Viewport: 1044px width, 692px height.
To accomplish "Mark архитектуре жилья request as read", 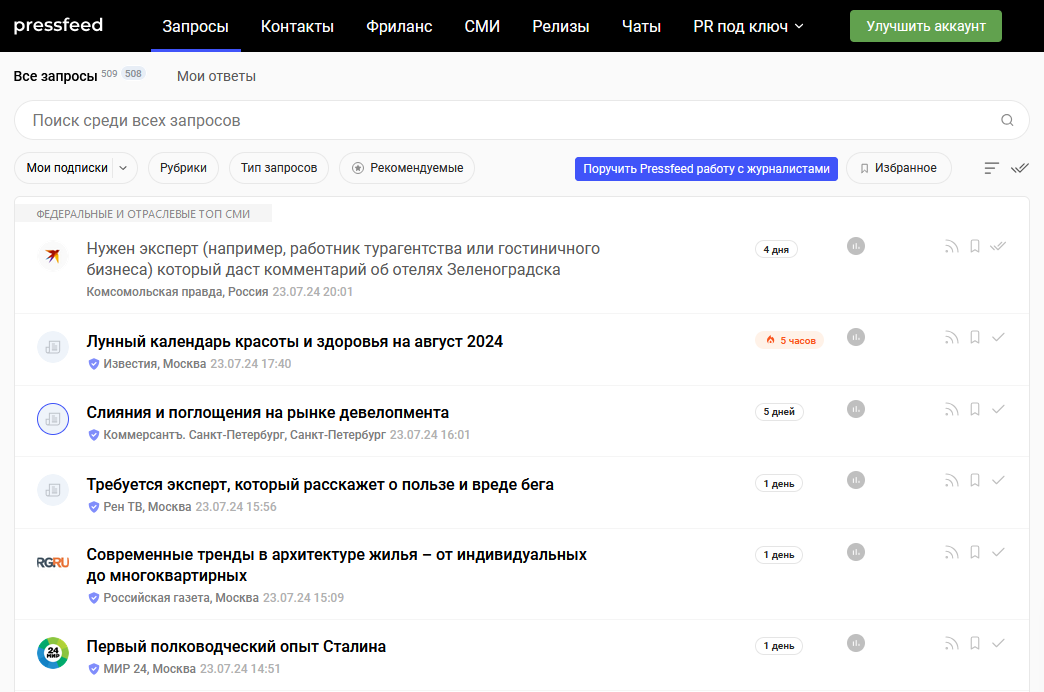I will coord(998,552).
